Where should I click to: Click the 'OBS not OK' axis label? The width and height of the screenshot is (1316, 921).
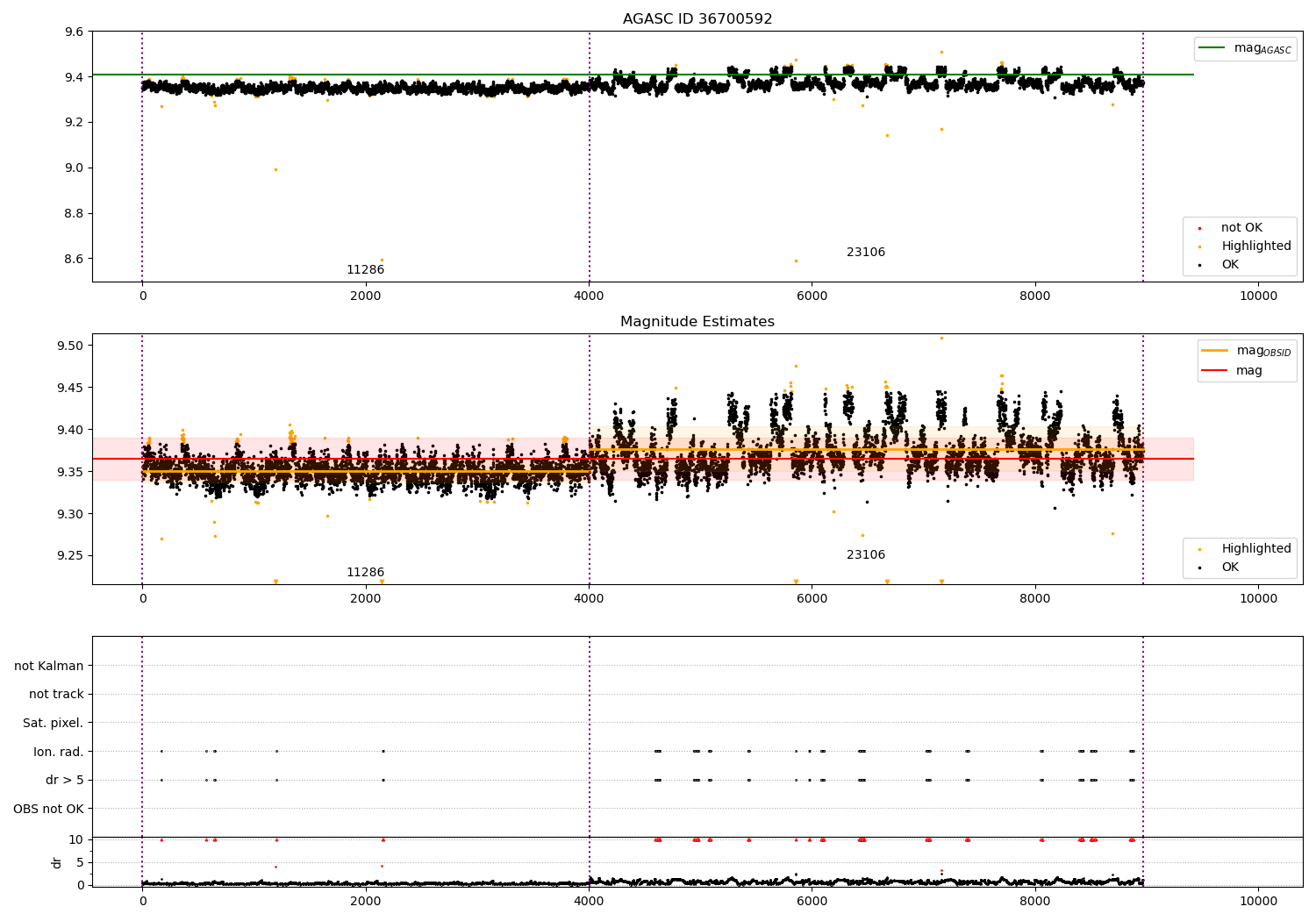point(49,809)
